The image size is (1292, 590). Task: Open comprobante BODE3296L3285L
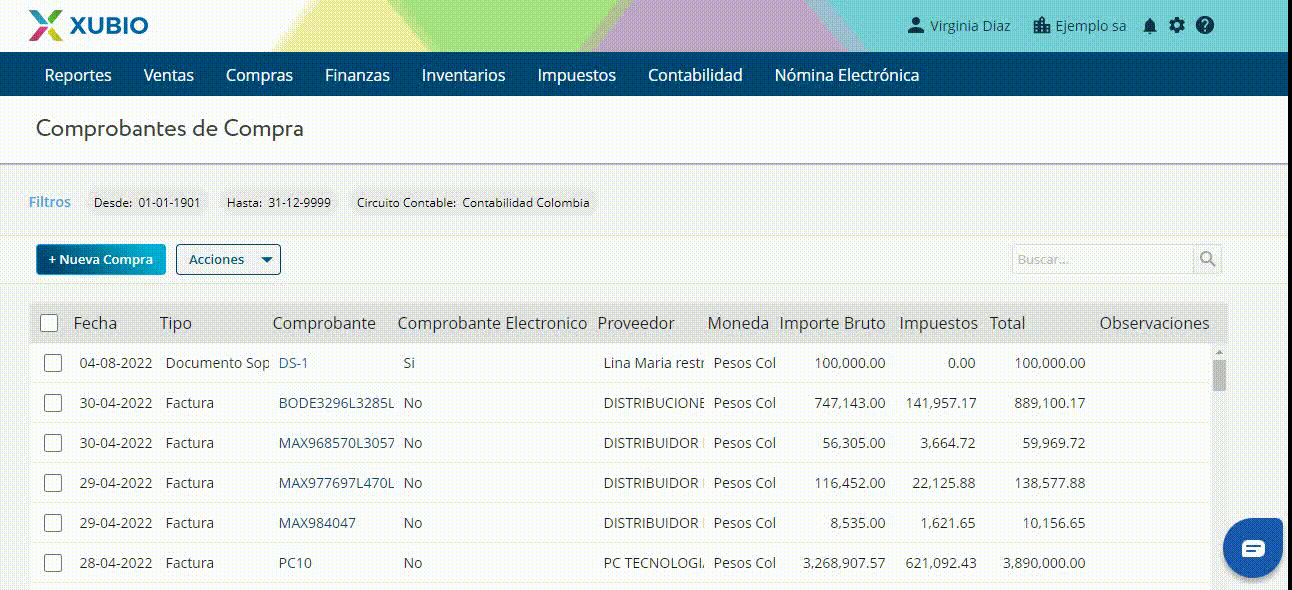(x=336, y=403)
